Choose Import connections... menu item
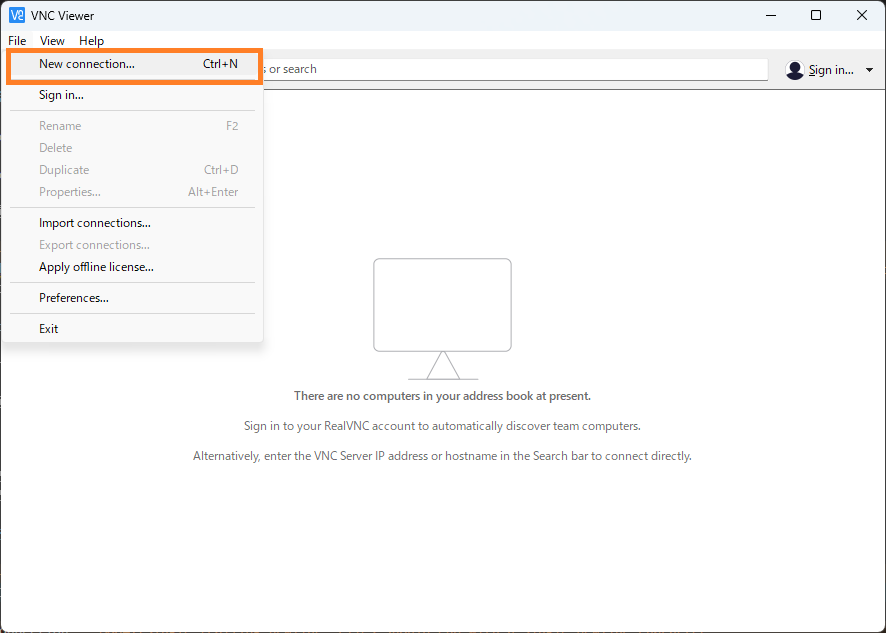This screenshot has height=633, width=886. [x=133, y=223]
